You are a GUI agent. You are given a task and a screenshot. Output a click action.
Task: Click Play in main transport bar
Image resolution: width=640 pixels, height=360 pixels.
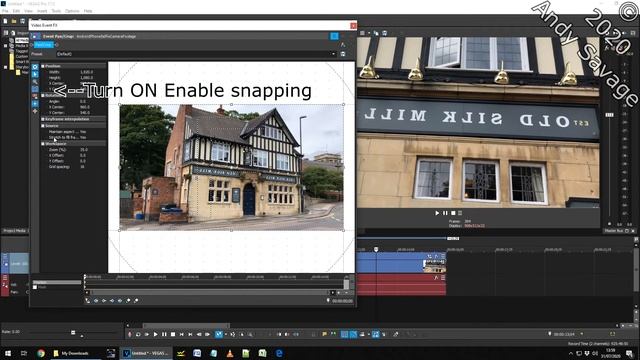pos(156,334)
